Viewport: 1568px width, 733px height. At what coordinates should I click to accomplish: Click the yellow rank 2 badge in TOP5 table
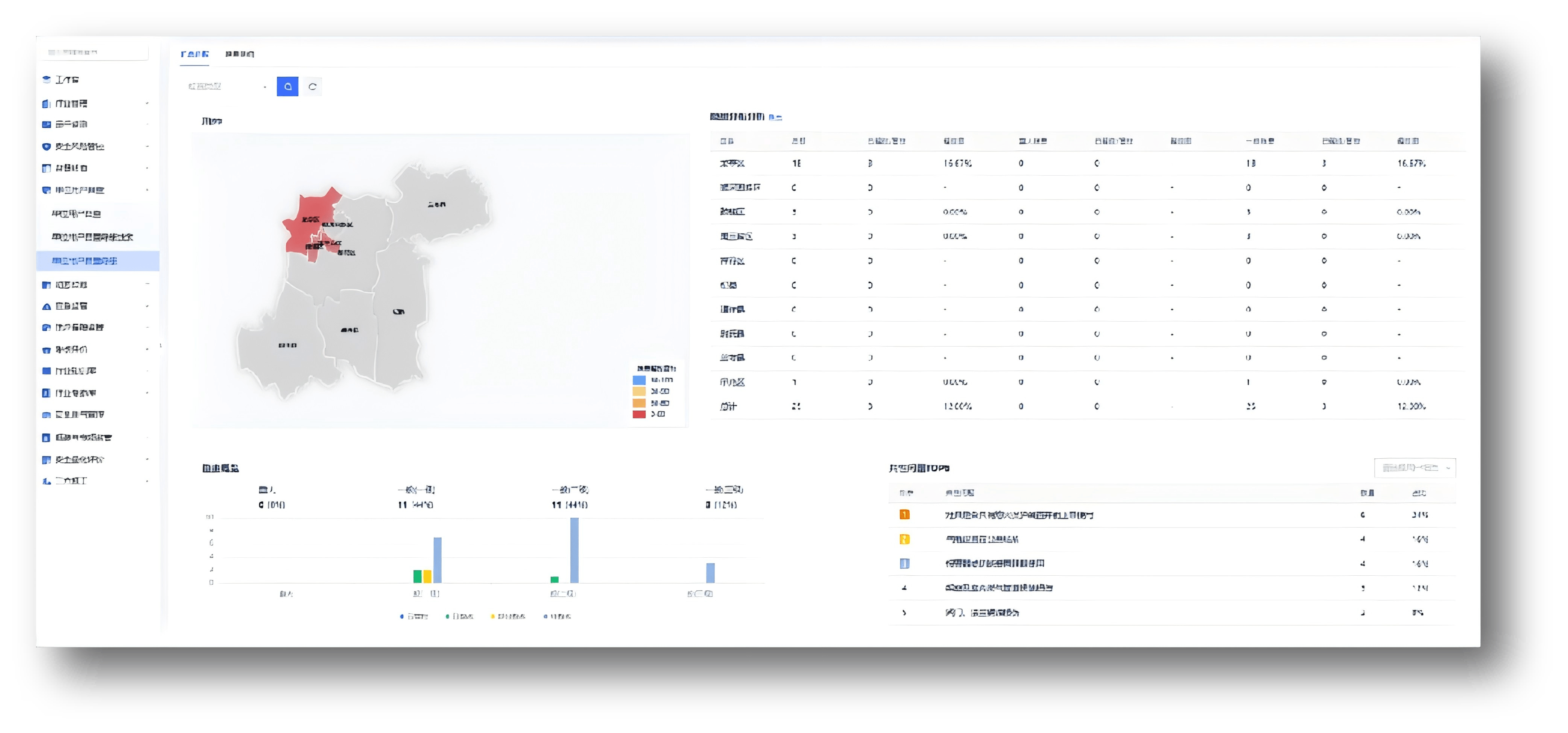[x=904, y=539]
